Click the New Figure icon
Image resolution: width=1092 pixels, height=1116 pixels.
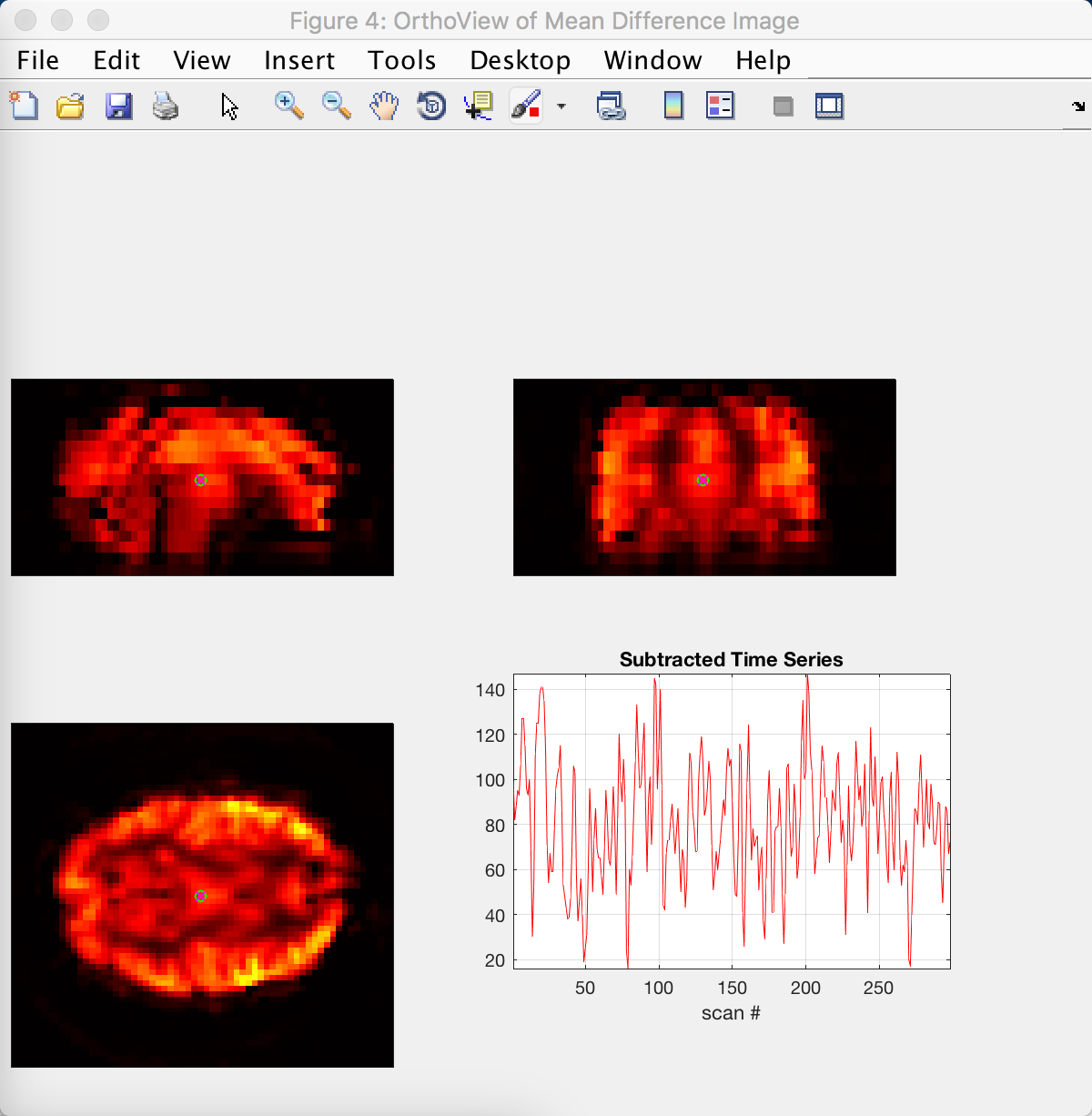(x=25, y=107)
